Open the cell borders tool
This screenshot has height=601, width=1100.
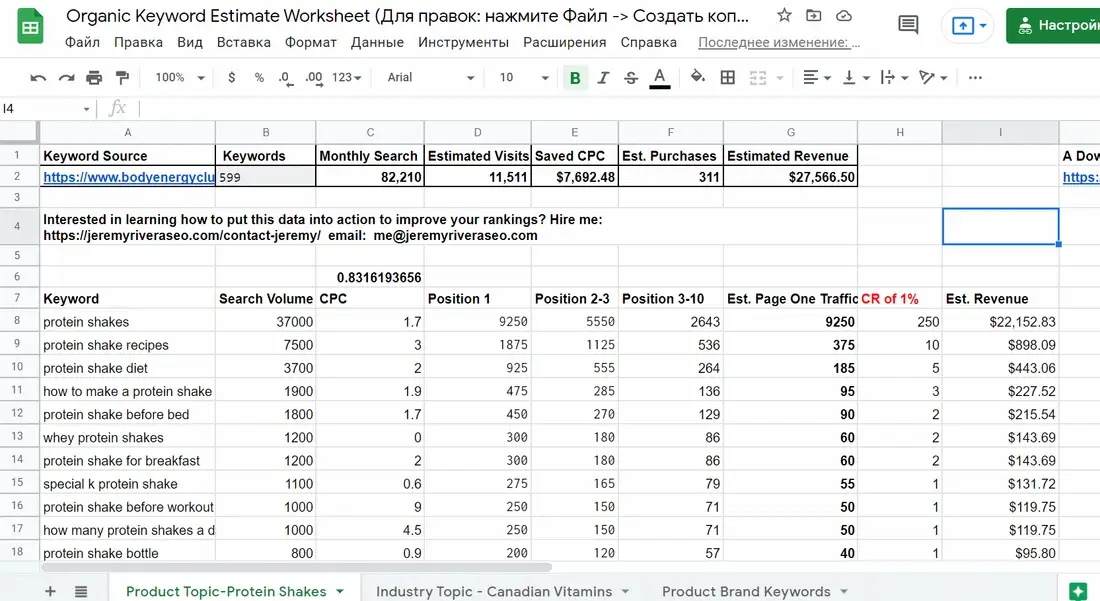point(727,78)
